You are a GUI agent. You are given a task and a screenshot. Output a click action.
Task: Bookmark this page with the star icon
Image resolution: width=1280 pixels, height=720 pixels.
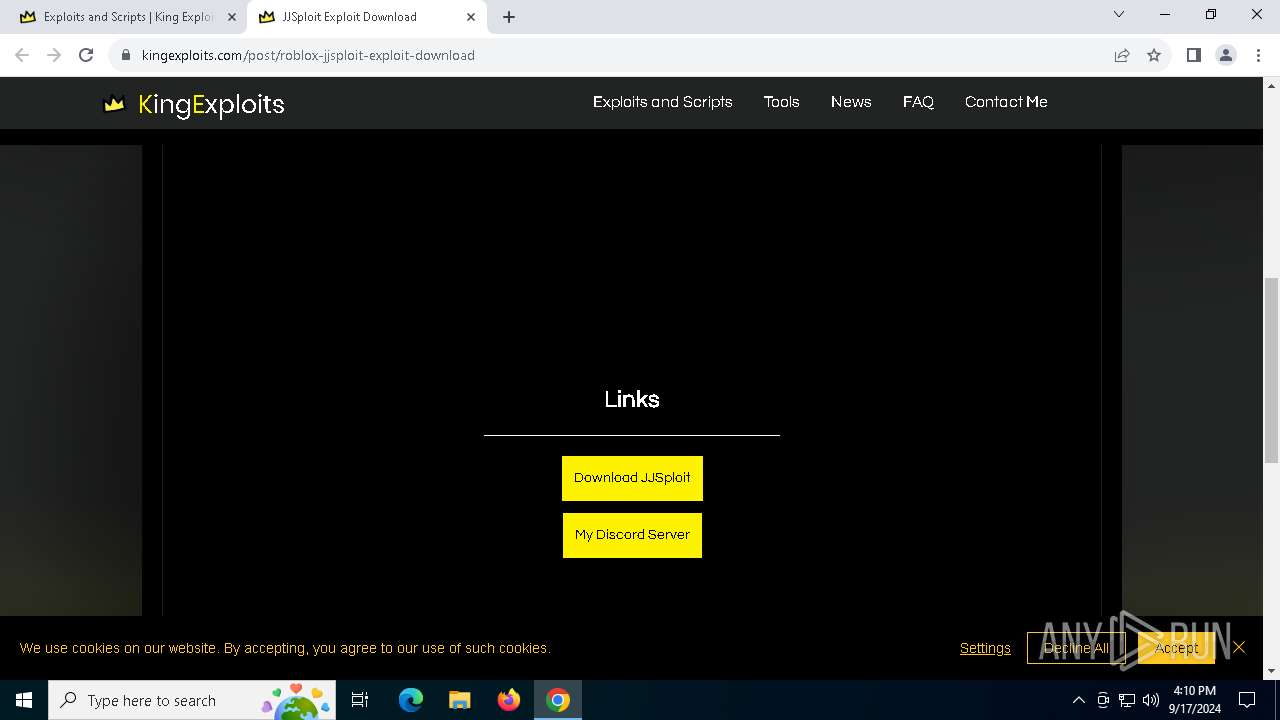tap(1154, 55)
